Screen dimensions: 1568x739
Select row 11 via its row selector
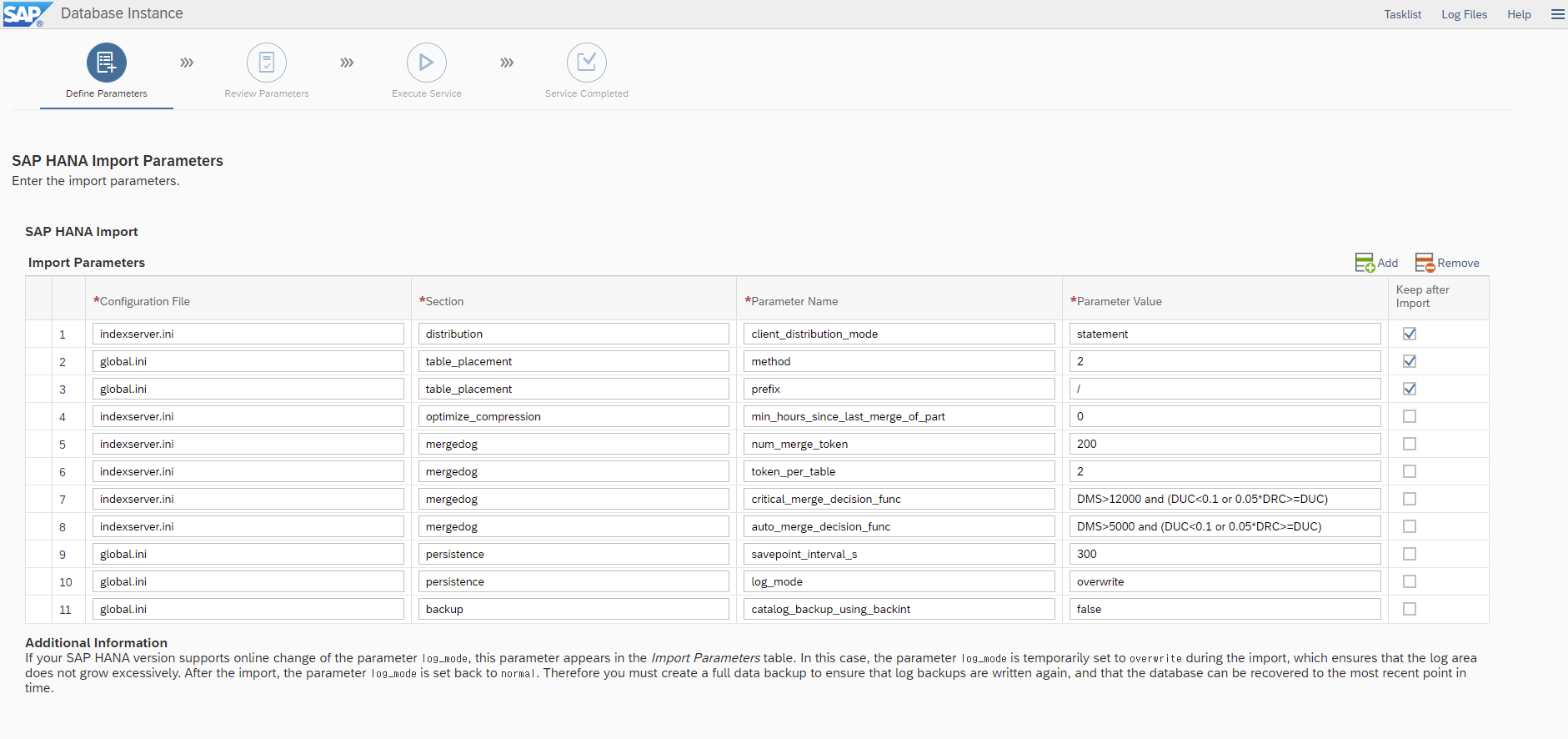(x=38, y=609)
